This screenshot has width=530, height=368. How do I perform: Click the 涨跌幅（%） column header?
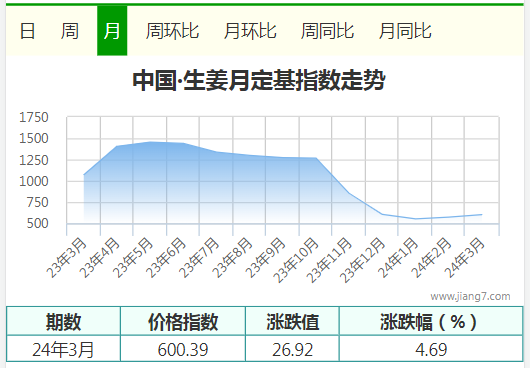pos(431,321)
